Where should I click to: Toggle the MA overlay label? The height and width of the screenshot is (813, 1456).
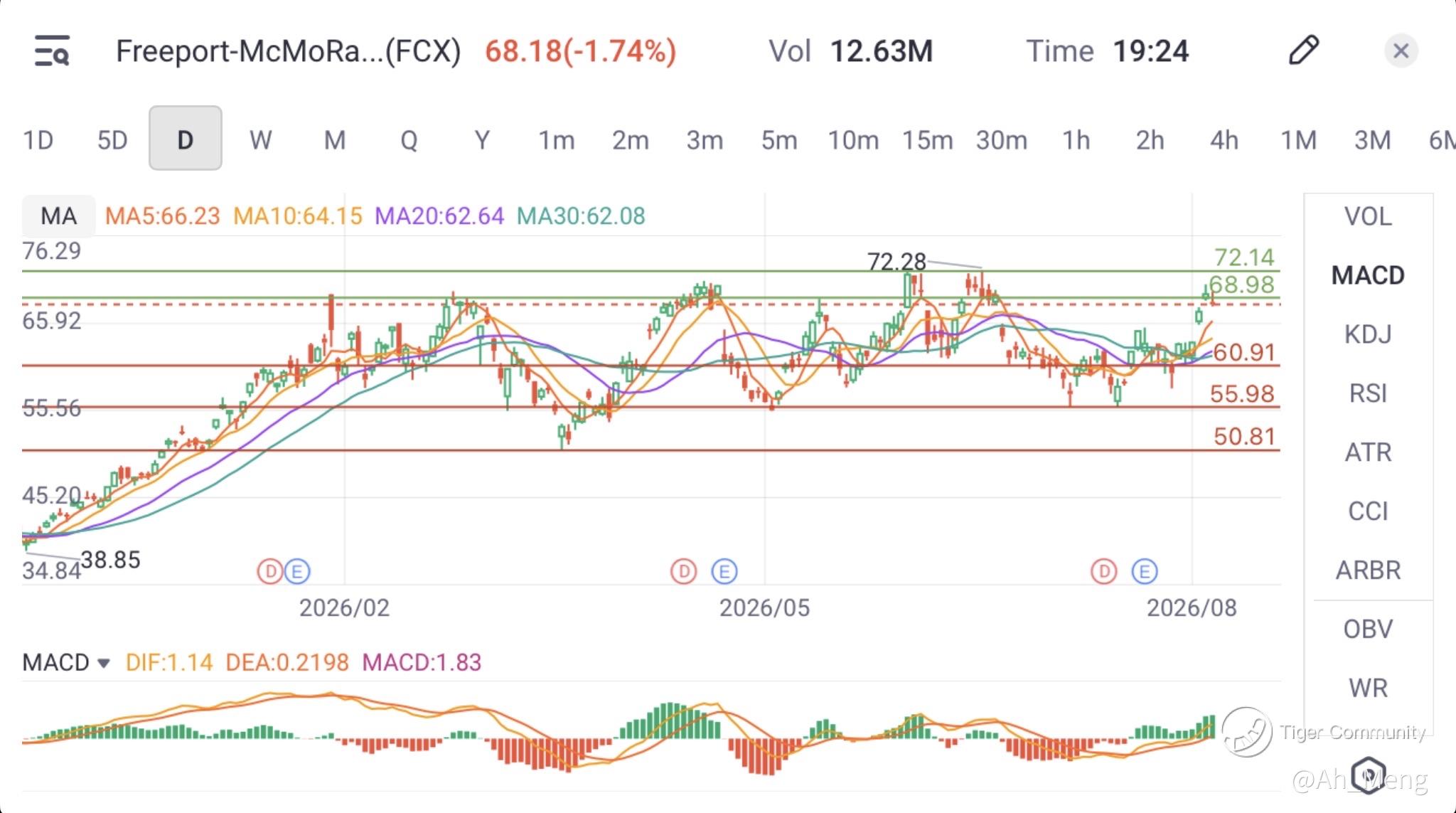(58, 216)
